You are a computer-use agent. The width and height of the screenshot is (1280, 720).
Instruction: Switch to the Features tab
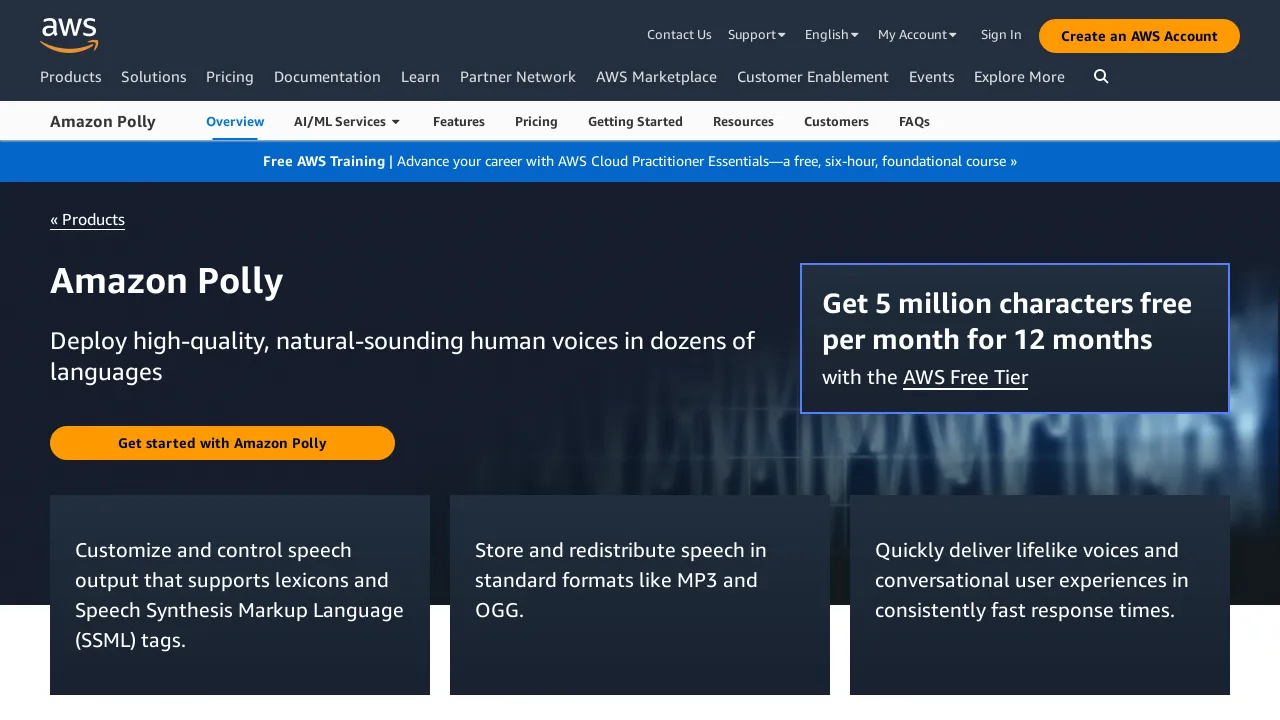click(x=458, y=121)
